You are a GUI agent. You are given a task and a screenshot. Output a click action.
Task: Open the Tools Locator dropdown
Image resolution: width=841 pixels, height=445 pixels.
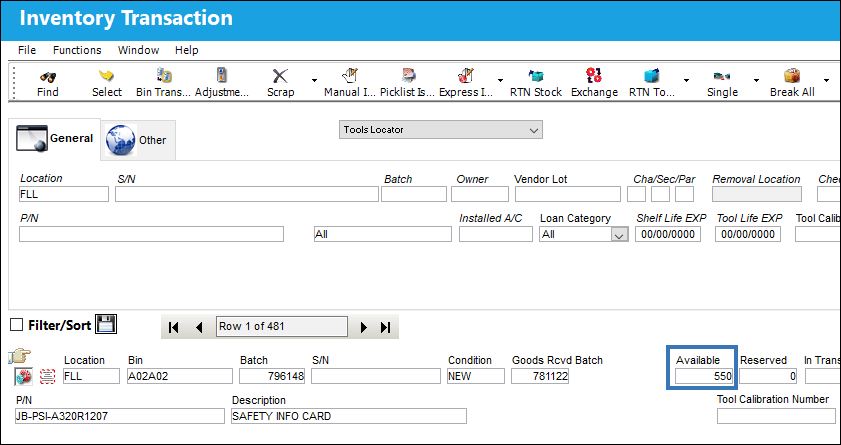click(x=440, y=130)
